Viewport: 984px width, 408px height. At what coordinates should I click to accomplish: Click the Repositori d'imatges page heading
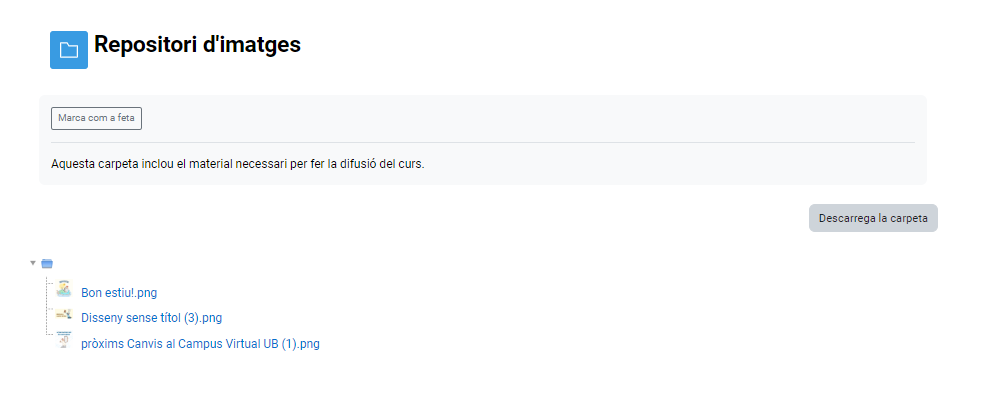click(197, 45)
